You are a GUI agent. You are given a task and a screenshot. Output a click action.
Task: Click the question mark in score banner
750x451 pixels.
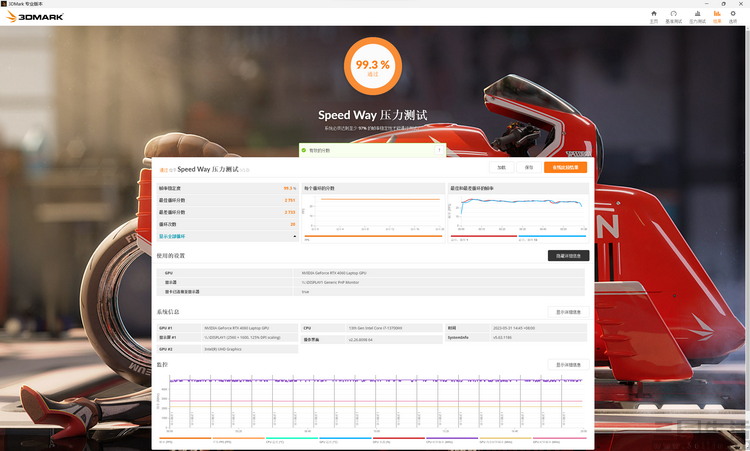pos(439,150)
